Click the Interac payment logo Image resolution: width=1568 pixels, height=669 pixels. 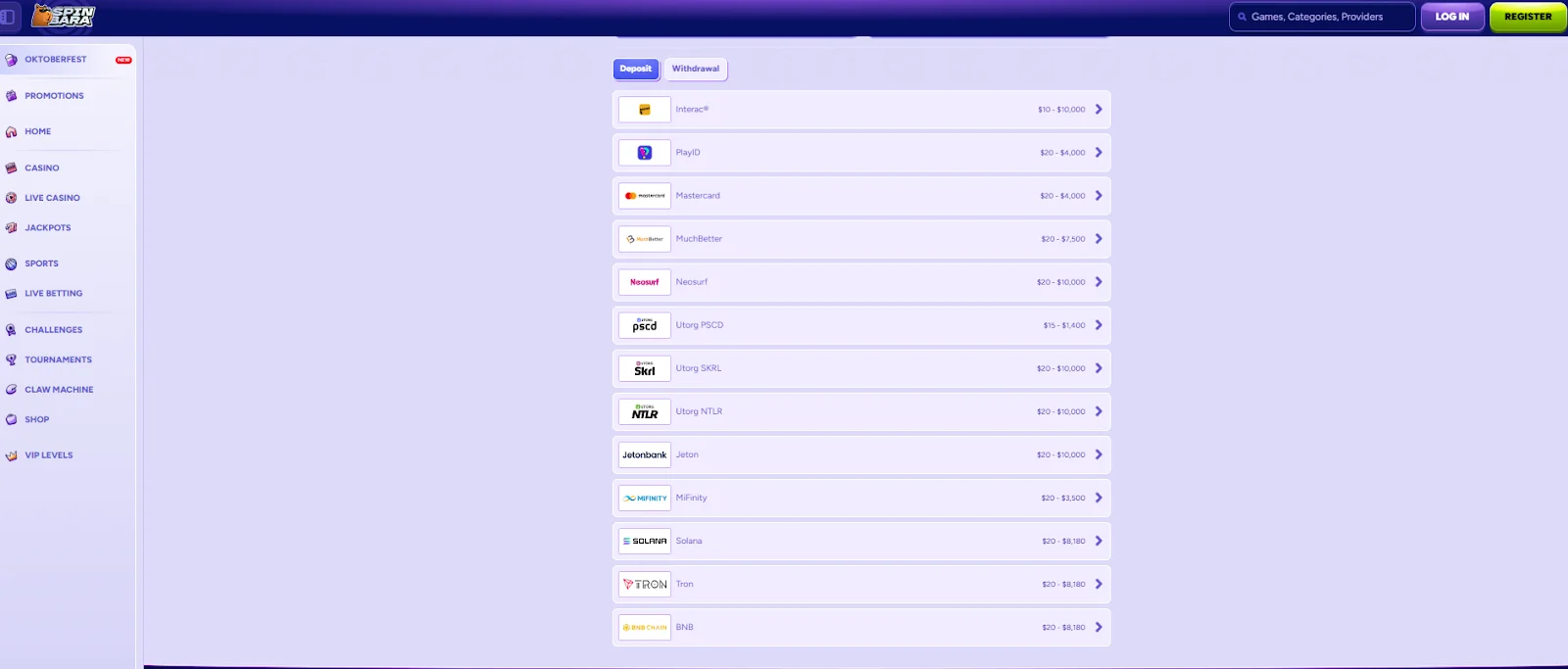tap(645, 110)
